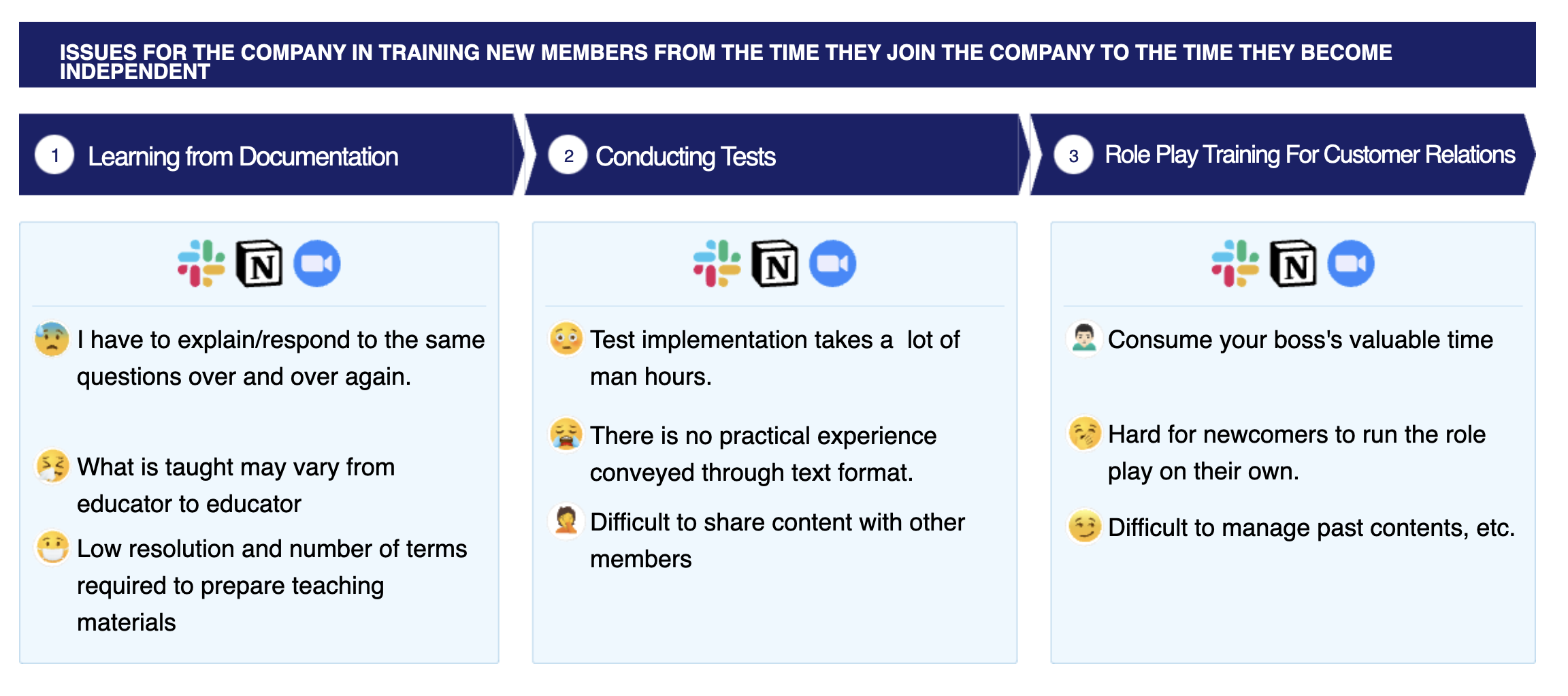This screenshot has height=696, width=1568.
Task: Select the Zoom icon in the Role Play card
Action: coord(1351,264)
